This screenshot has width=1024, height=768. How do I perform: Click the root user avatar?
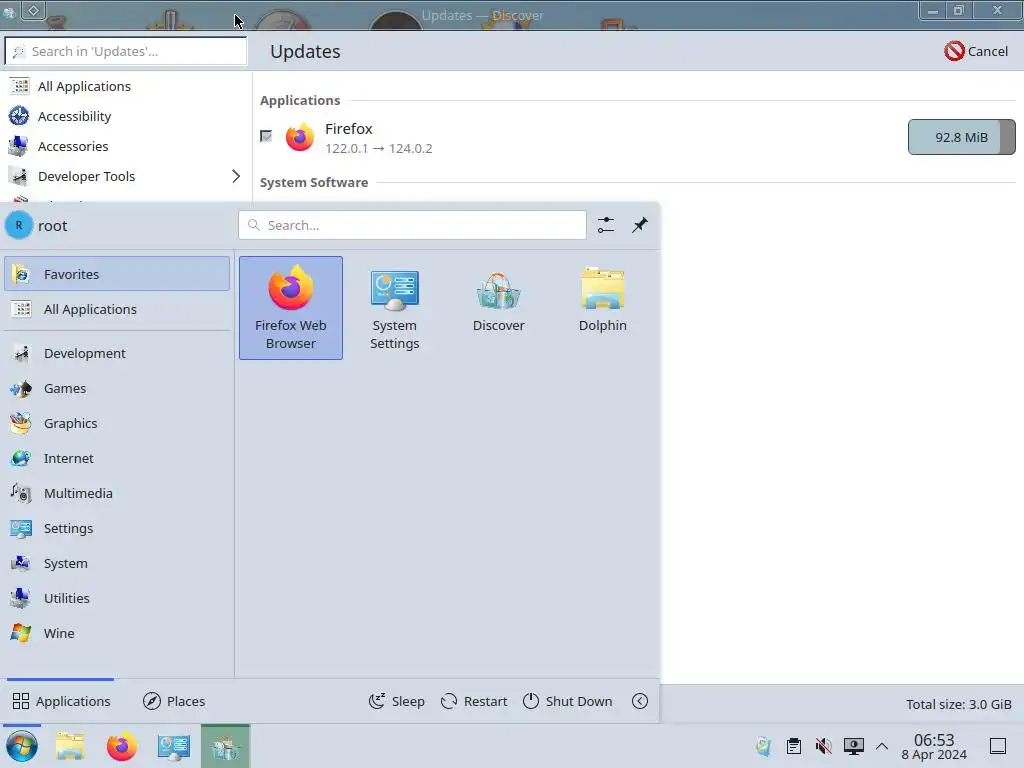pyautogui.click(x=19, y=225)
